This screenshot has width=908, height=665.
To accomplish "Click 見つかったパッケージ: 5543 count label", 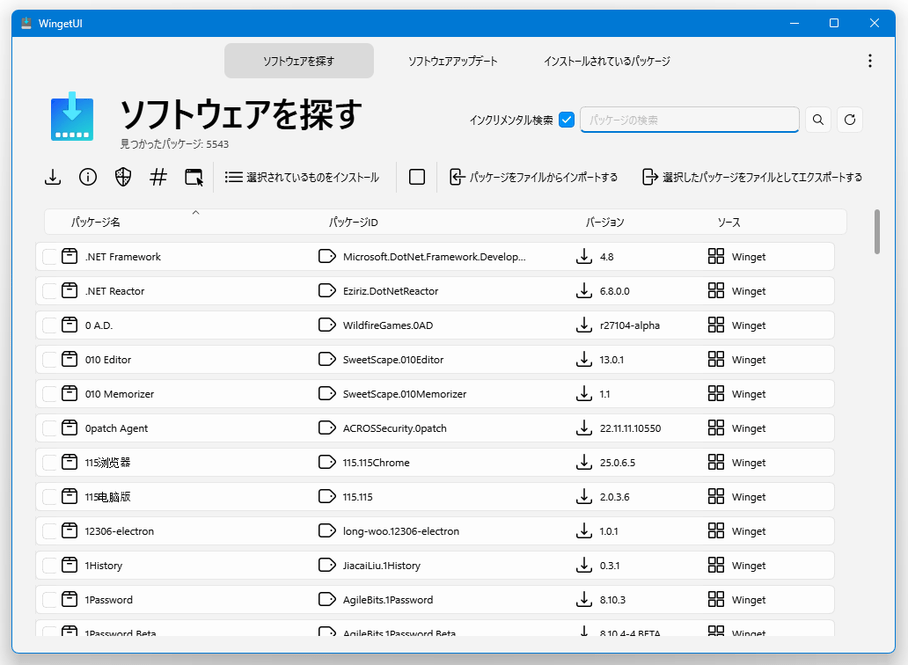I will point(174,144).
